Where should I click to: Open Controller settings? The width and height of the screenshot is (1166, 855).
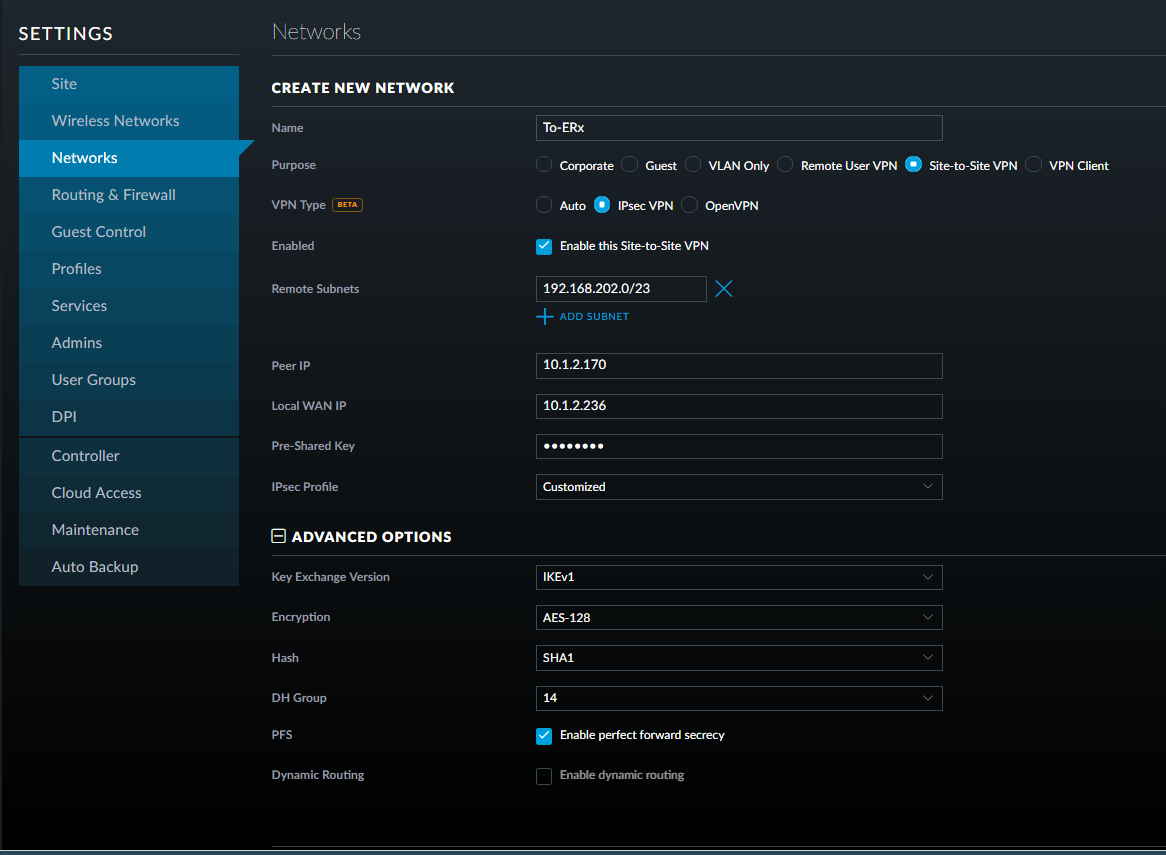(x=129, y=456)
